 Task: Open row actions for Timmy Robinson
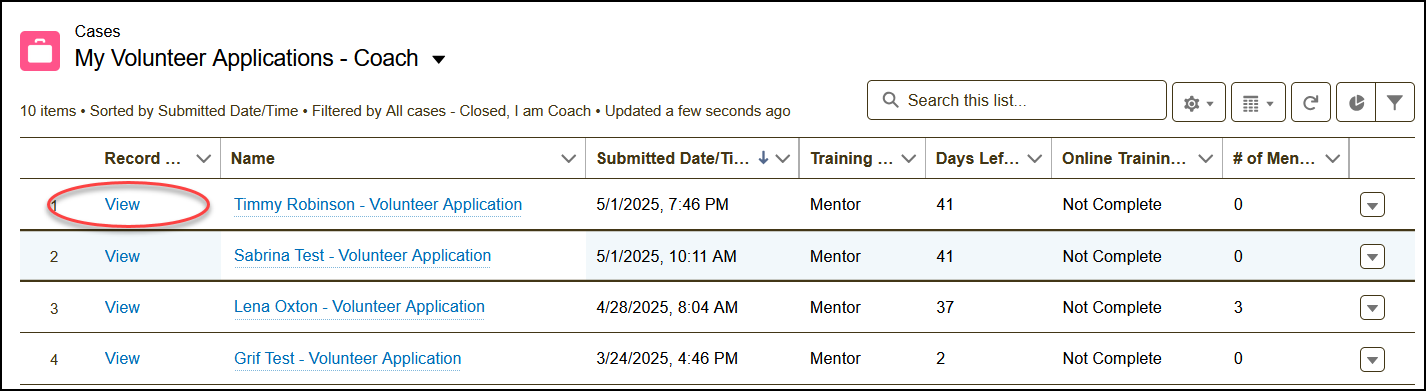(1372, 205)
